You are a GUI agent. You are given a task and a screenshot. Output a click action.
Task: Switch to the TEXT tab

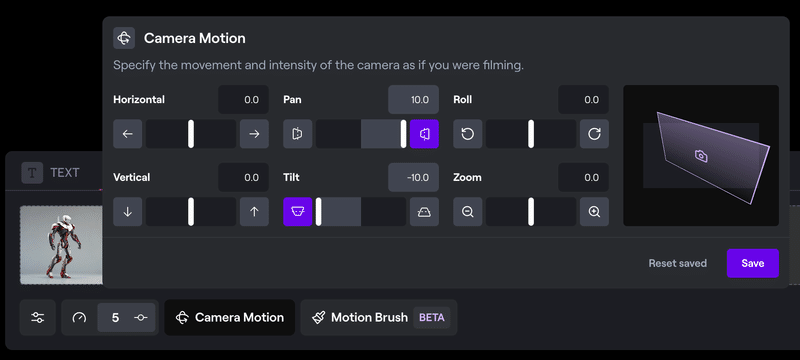[x=51, y=173]
